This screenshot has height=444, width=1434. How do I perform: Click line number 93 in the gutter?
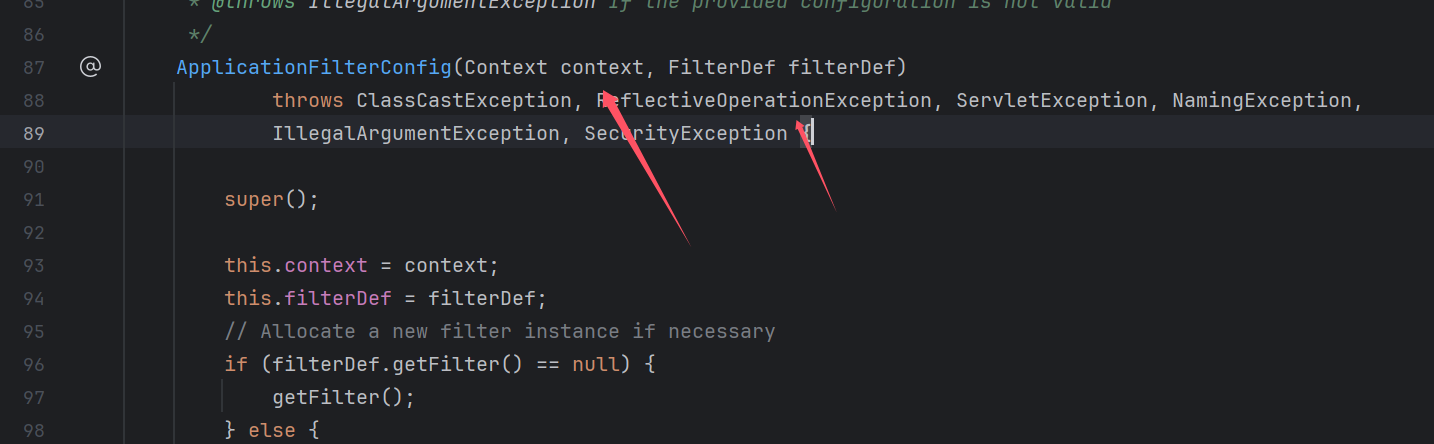[x=33, y=265]
